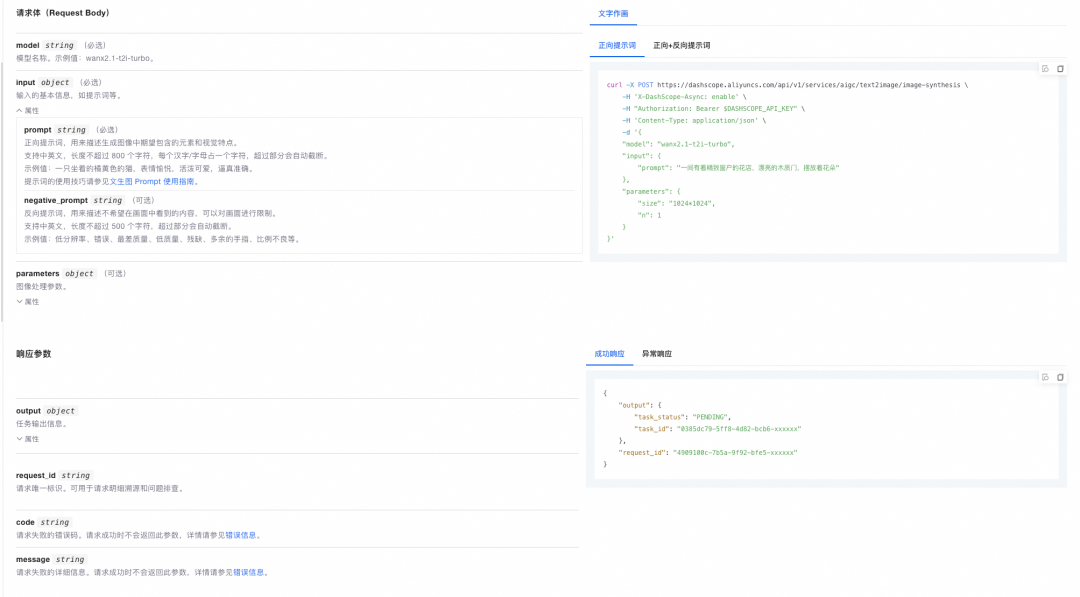Click the 响应参数 heading

(34, 354)
